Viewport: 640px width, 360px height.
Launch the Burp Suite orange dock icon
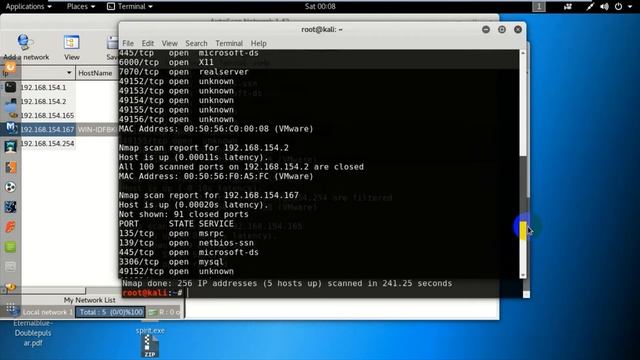(11, 167)
